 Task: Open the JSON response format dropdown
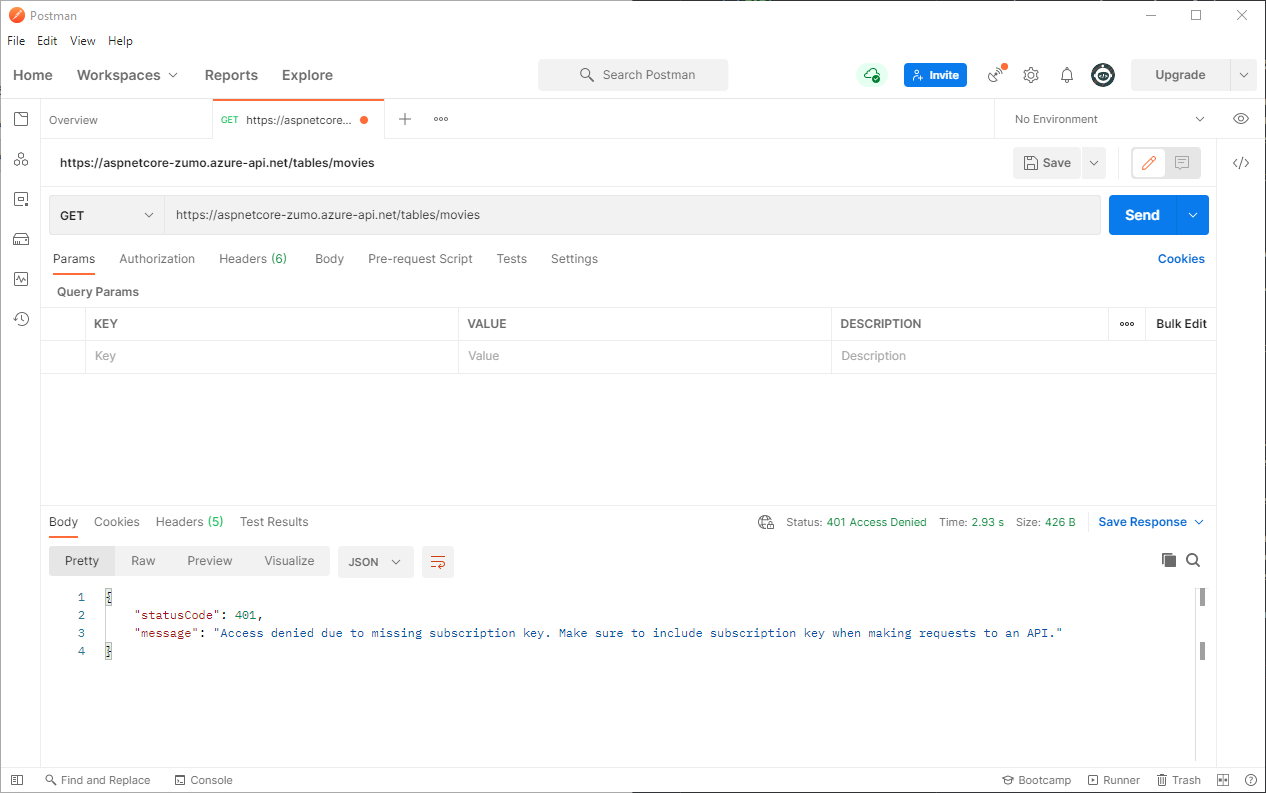click(x=376, y=562)
